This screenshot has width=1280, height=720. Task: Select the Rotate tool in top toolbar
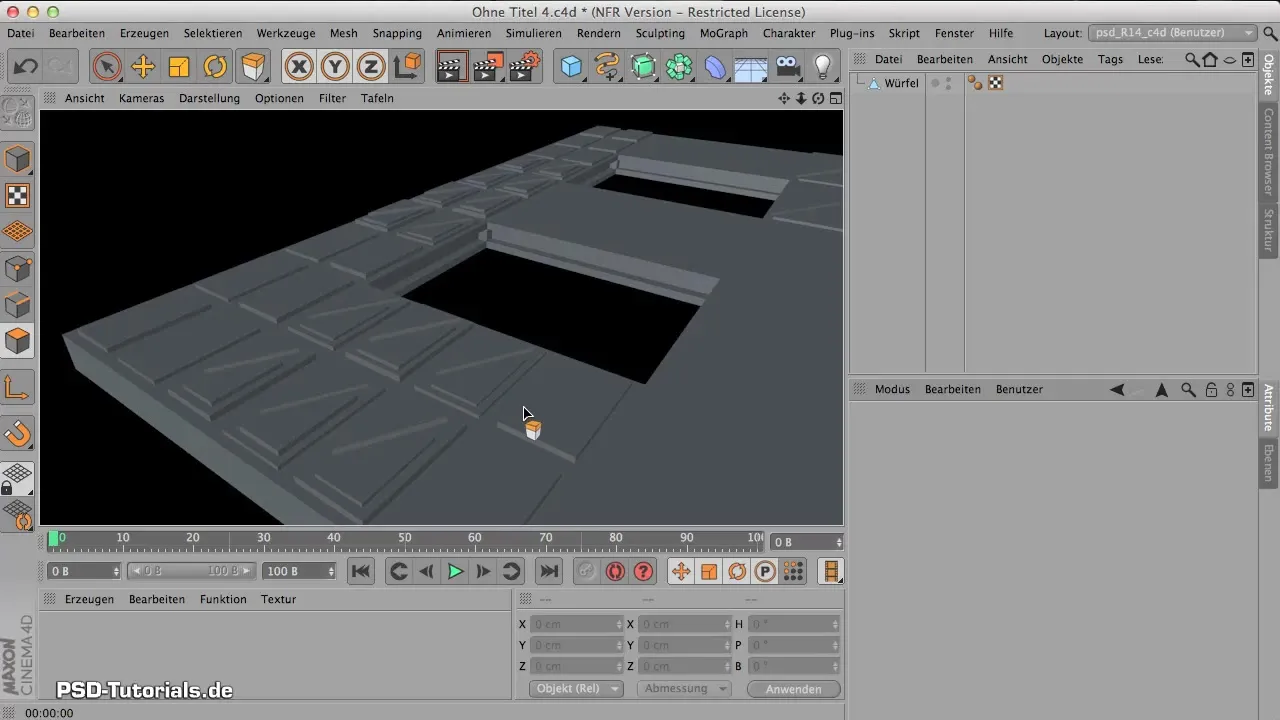tap(215, 67)
